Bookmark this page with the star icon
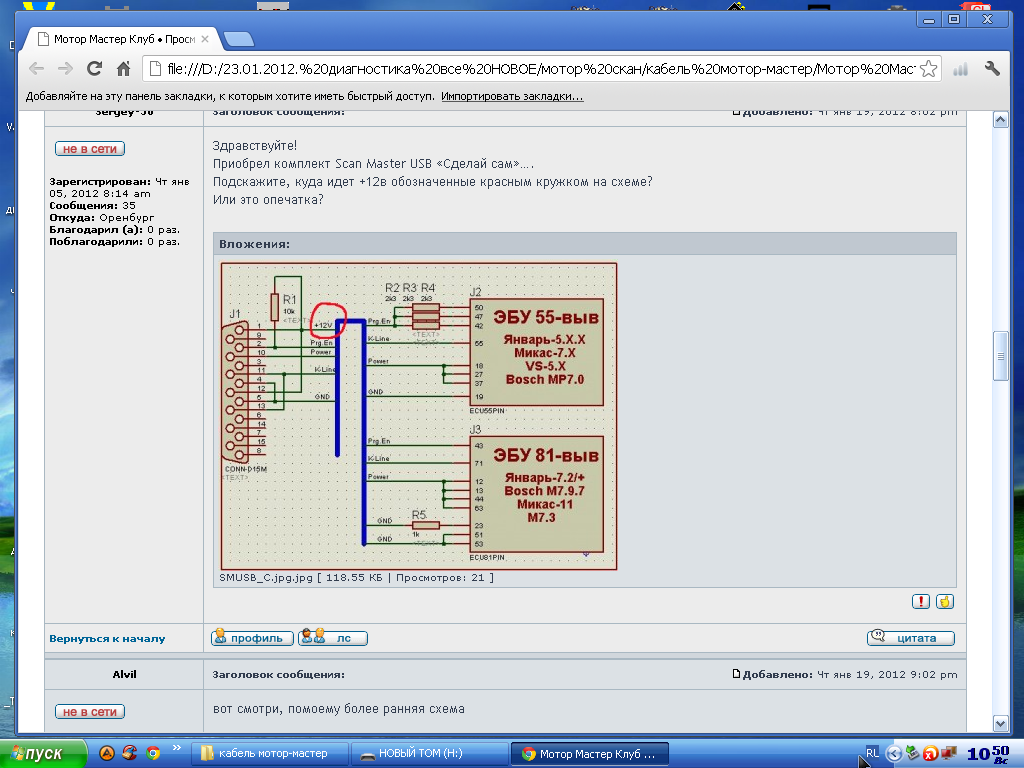Screen dimensions: 1024x768 (928, 69)
